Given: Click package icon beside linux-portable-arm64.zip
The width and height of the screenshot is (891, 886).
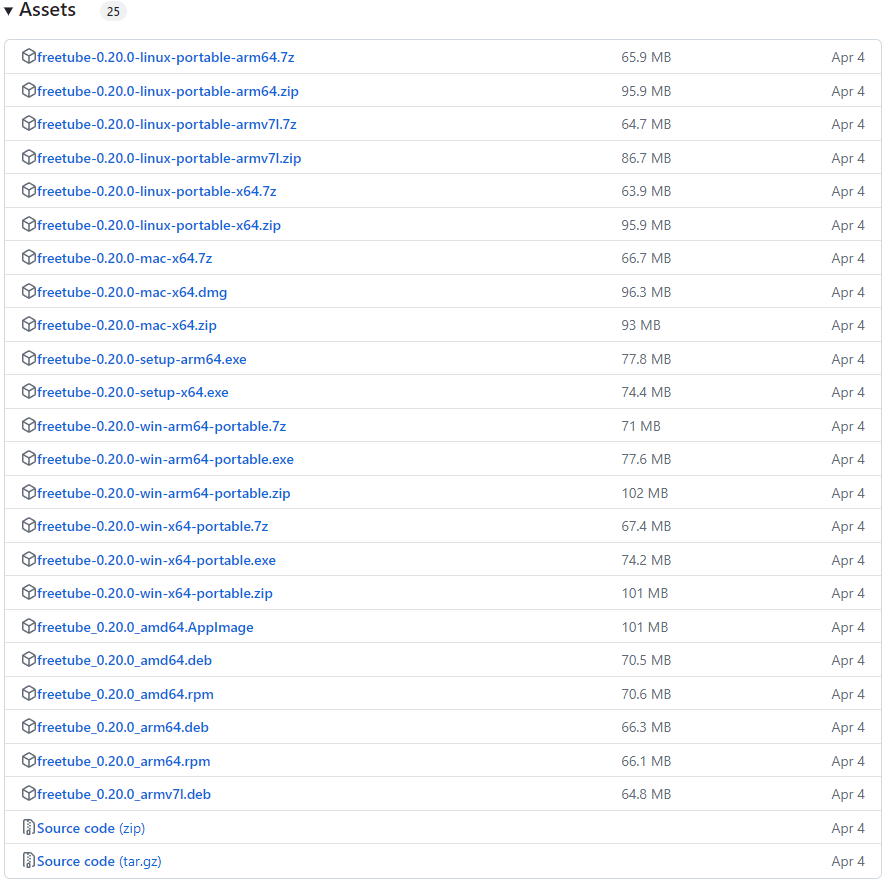Looking at the screenshot, I should pos(28,90).
